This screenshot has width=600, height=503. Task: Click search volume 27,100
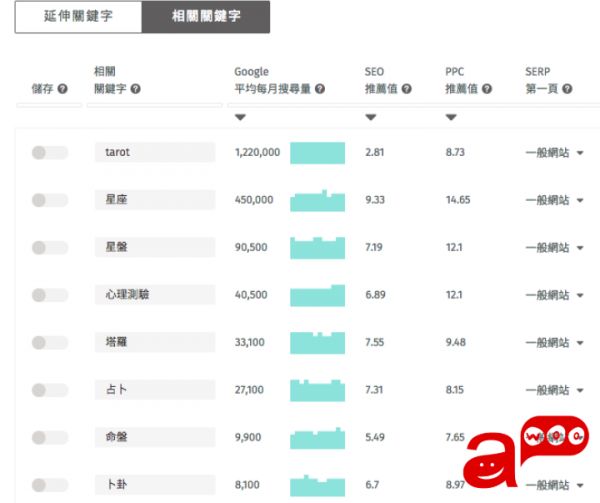pyautogui.click(x=249, y=390)
